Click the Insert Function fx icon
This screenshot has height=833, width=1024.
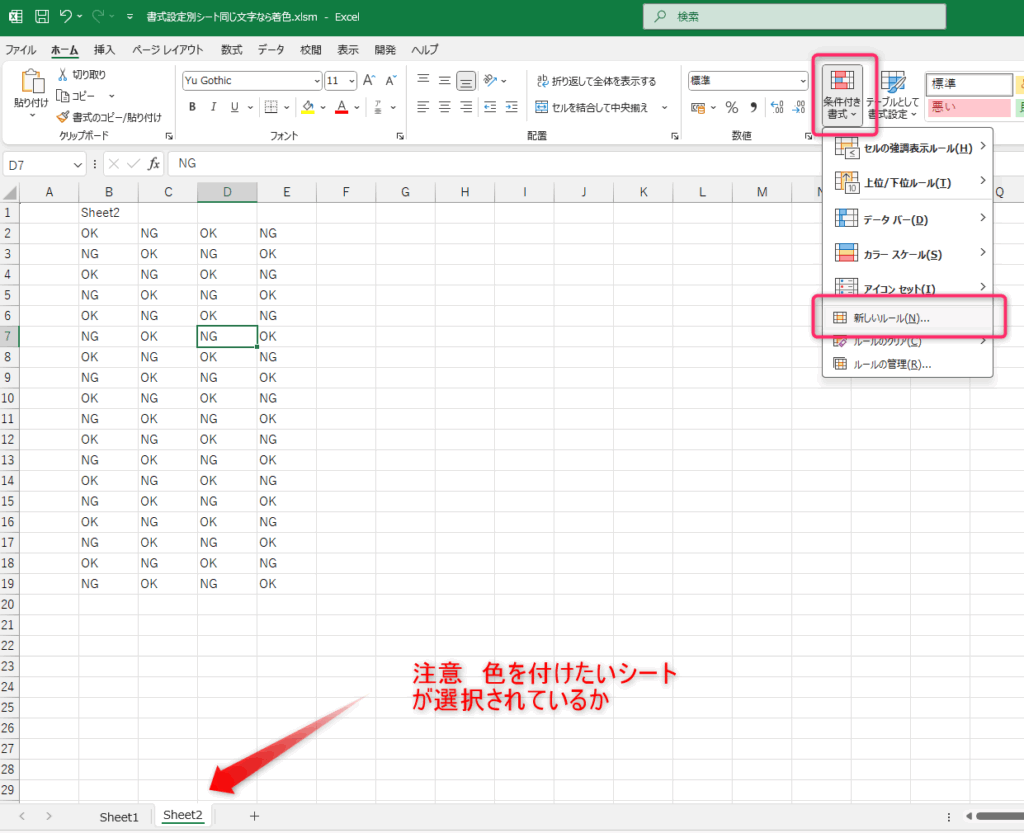[154, 164]
